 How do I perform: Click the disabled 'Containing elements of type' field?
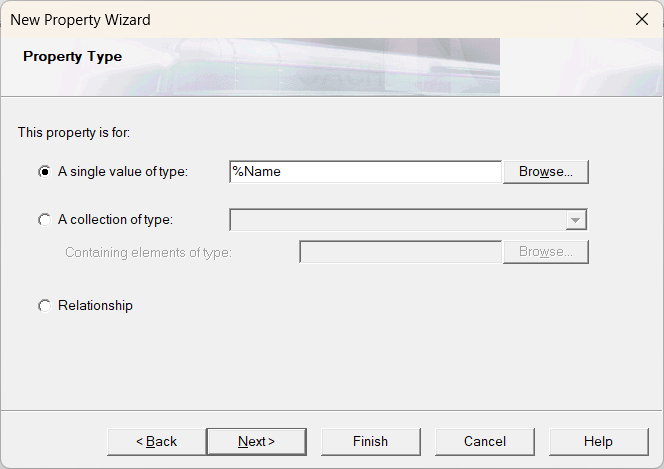coord(401,252)
